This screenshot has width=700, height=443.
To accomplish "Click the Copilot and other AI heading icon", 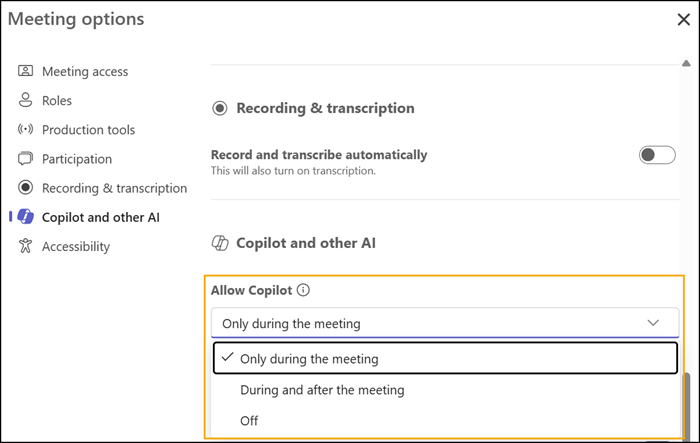I will (220, 243).
